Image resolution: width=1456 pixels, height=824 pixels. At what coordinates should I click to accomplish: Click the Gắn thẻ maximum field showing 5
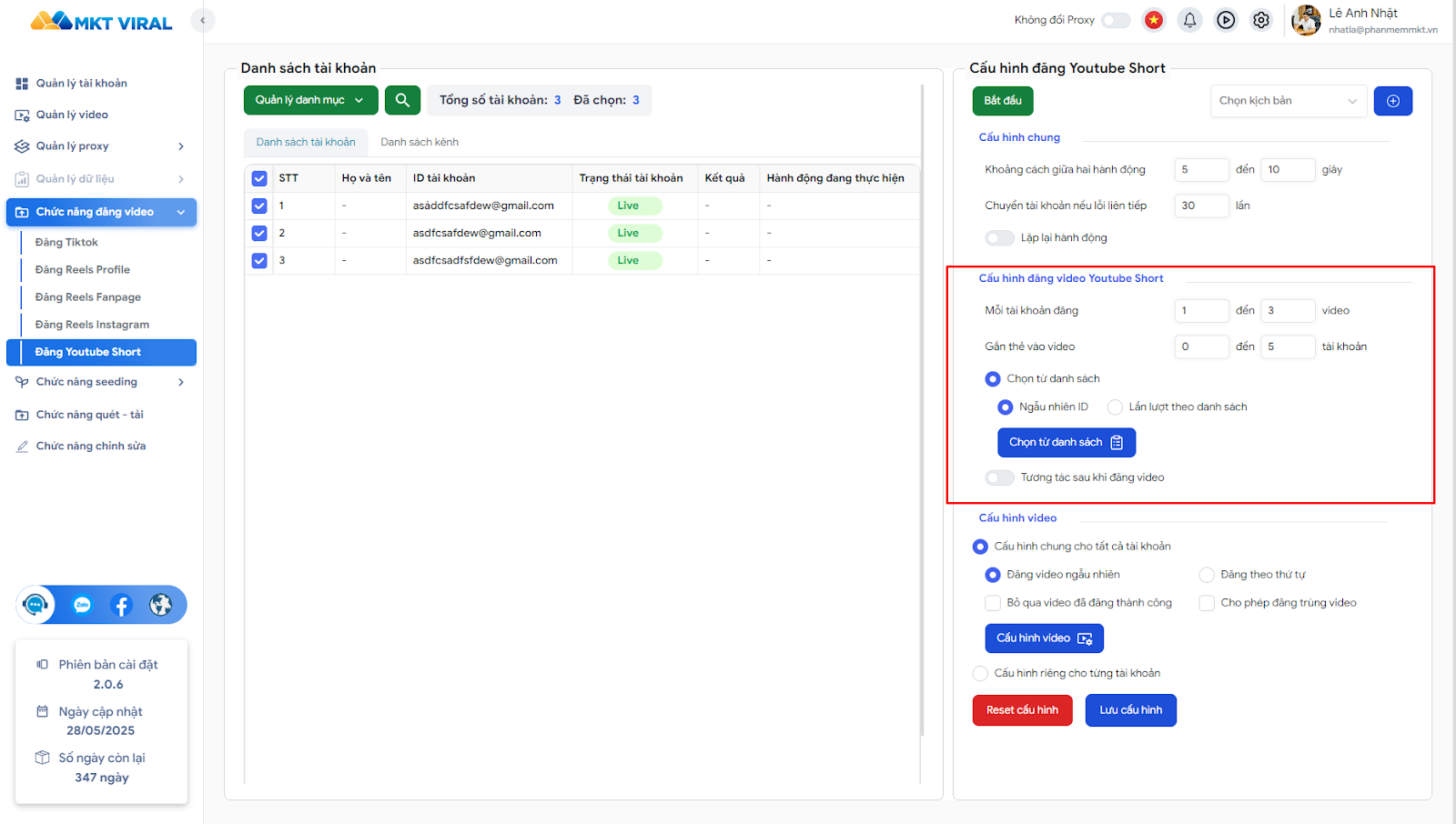coord(1288,347)
